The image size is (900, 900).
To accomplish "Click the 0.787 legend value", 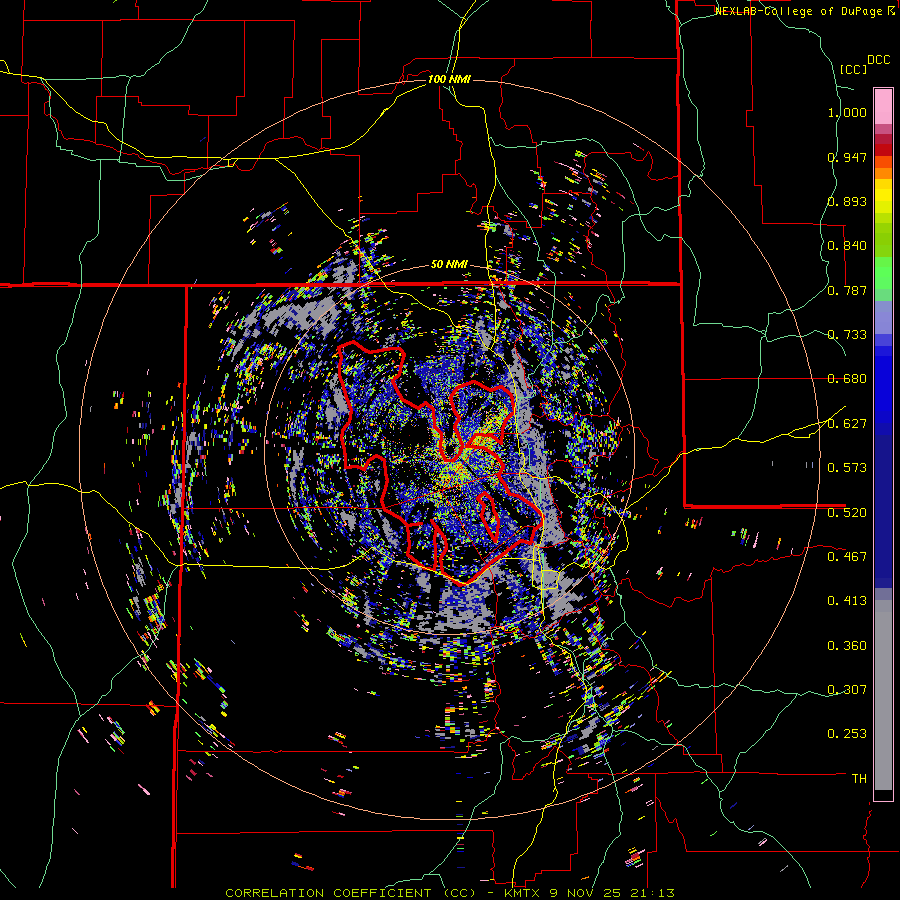I will [x=847, y=290].
